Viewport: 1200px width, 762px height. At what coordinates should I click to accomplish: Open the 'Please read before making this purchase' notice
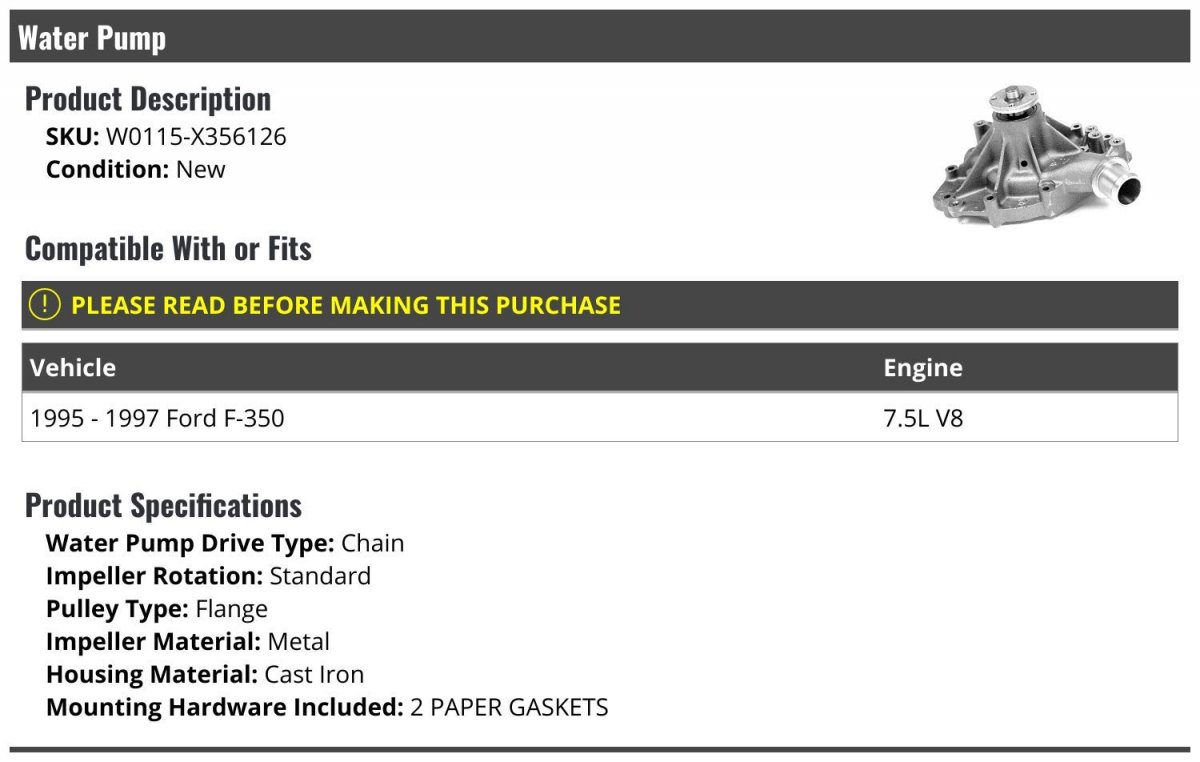point(346,305)
